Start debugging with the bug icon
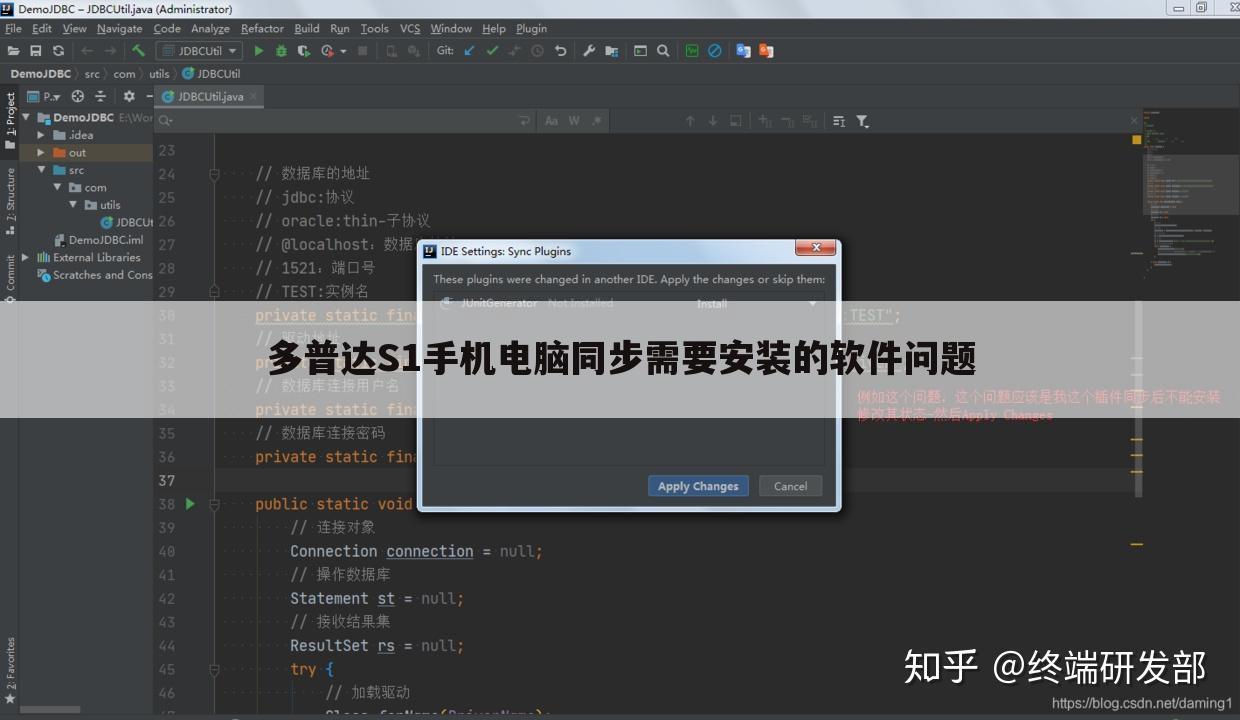Screen dimensions: 1240x720 coord(281,51)
